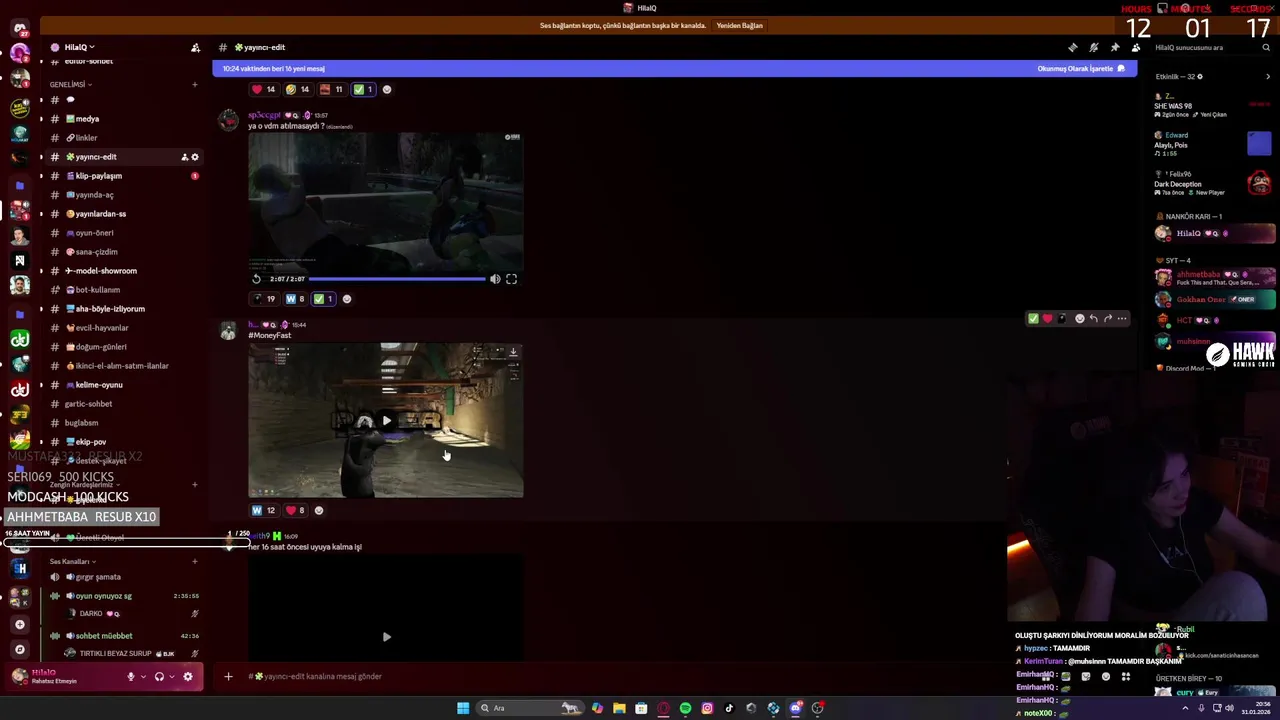Viewport: 1280px width, 720px height.
Task: Click the taskbar Ara search box
Action: 528,708
